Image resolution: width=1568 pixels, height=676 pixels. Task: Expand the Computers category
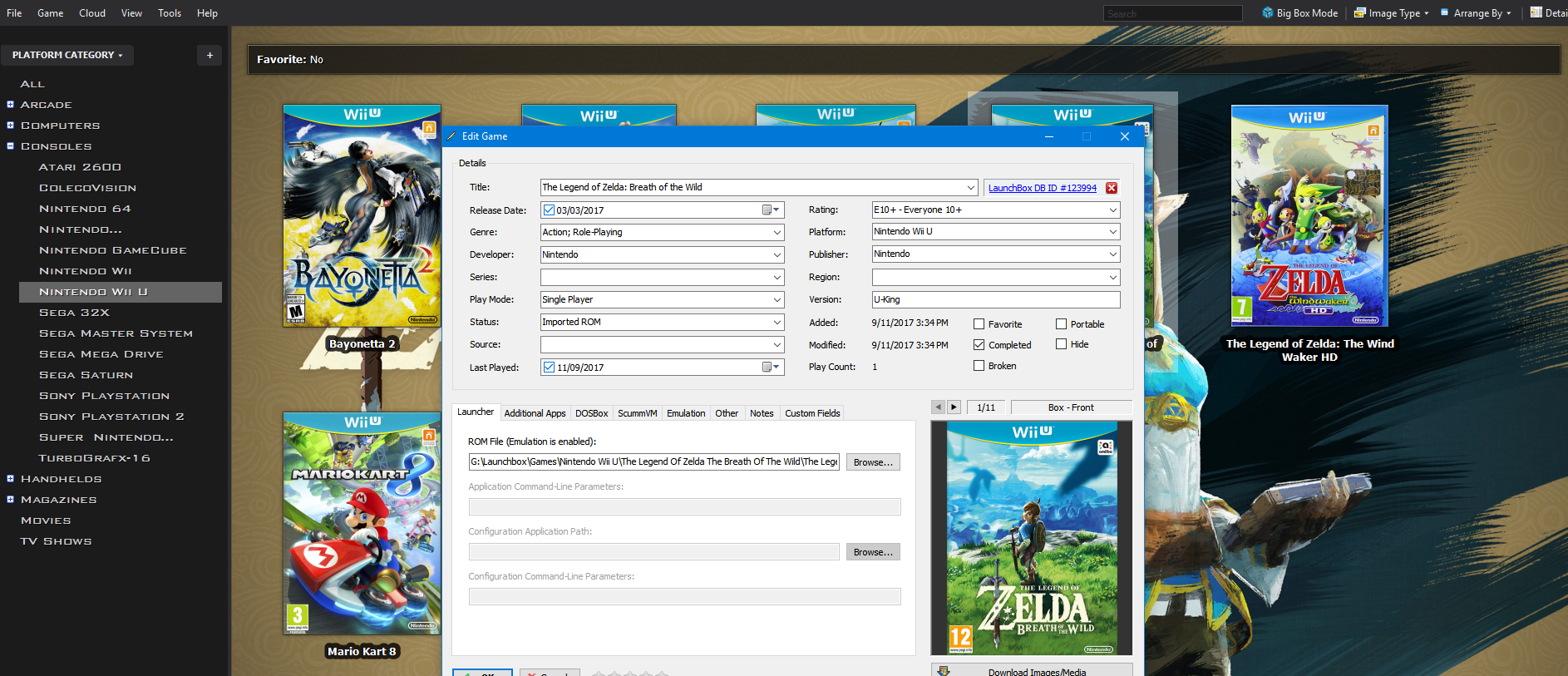(x=11, y=126)
